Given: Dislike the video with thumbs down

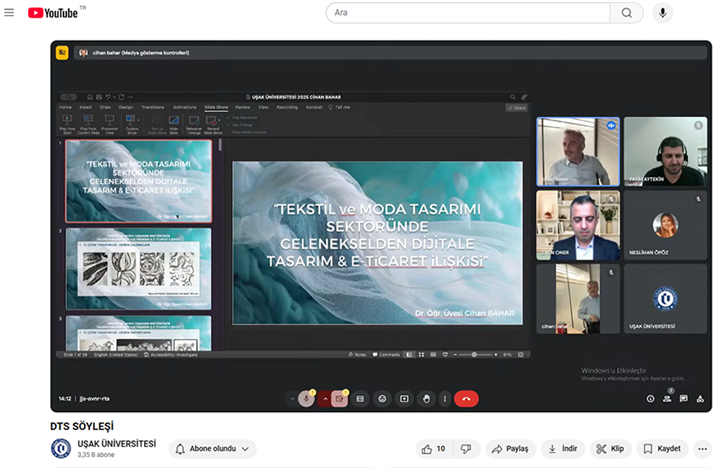Looking at the screenshot, I should pos(466,449).
